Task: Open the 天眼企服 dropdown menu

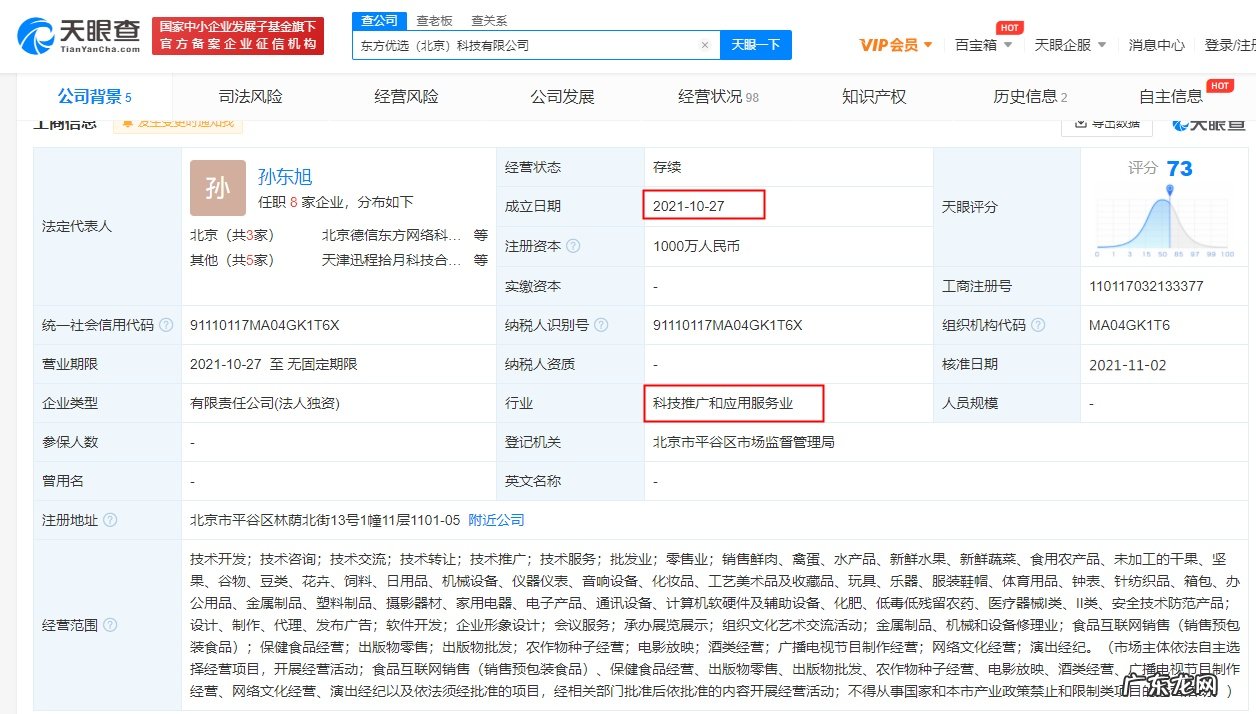Action: pyautogui.click(x=1071, y=45)
